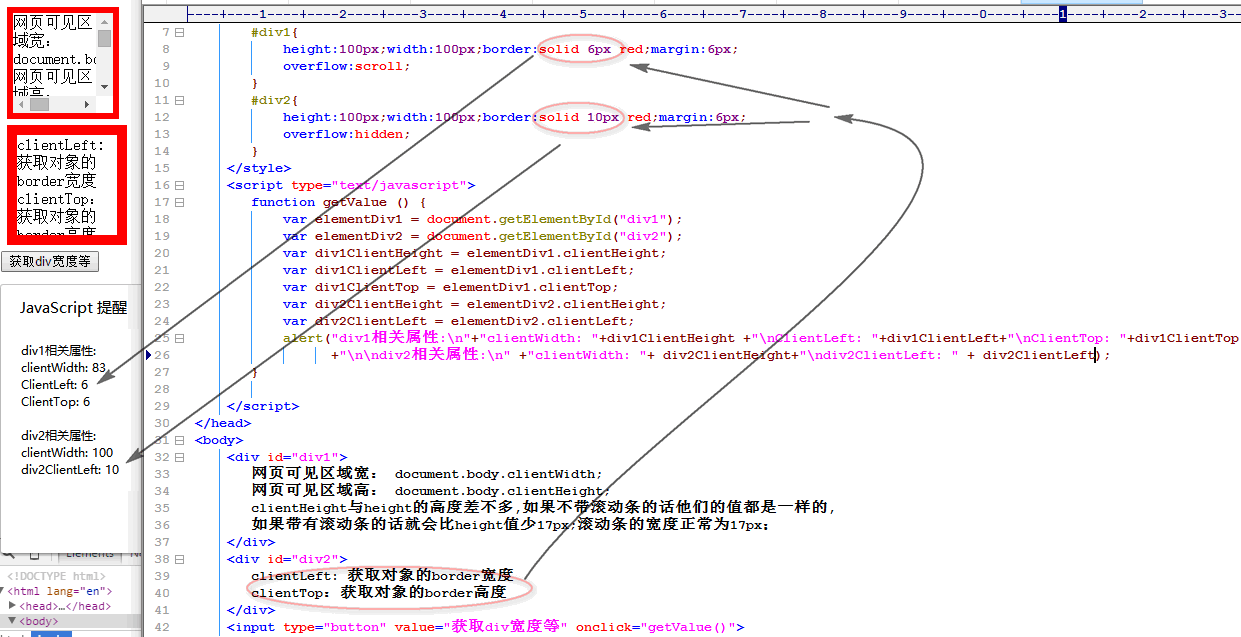Click 'ClientLeft: 6' in the alert dialog
The height and width of the screenshot is (637, 1241).
[x=55, y=385]
